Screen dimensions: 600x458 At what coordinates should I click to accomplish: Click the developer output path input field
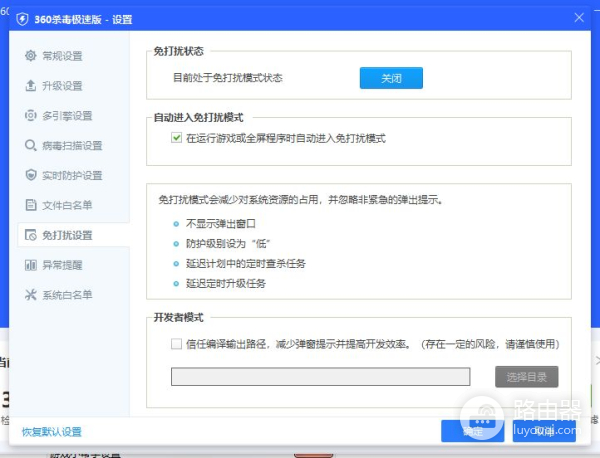point(321,377)
